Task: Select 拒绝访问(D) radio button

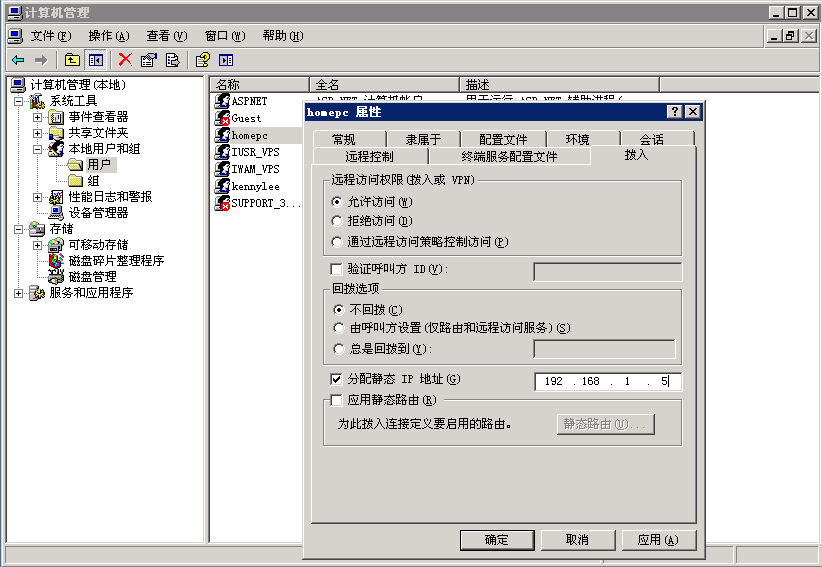Action: click(x=337, y=221)
